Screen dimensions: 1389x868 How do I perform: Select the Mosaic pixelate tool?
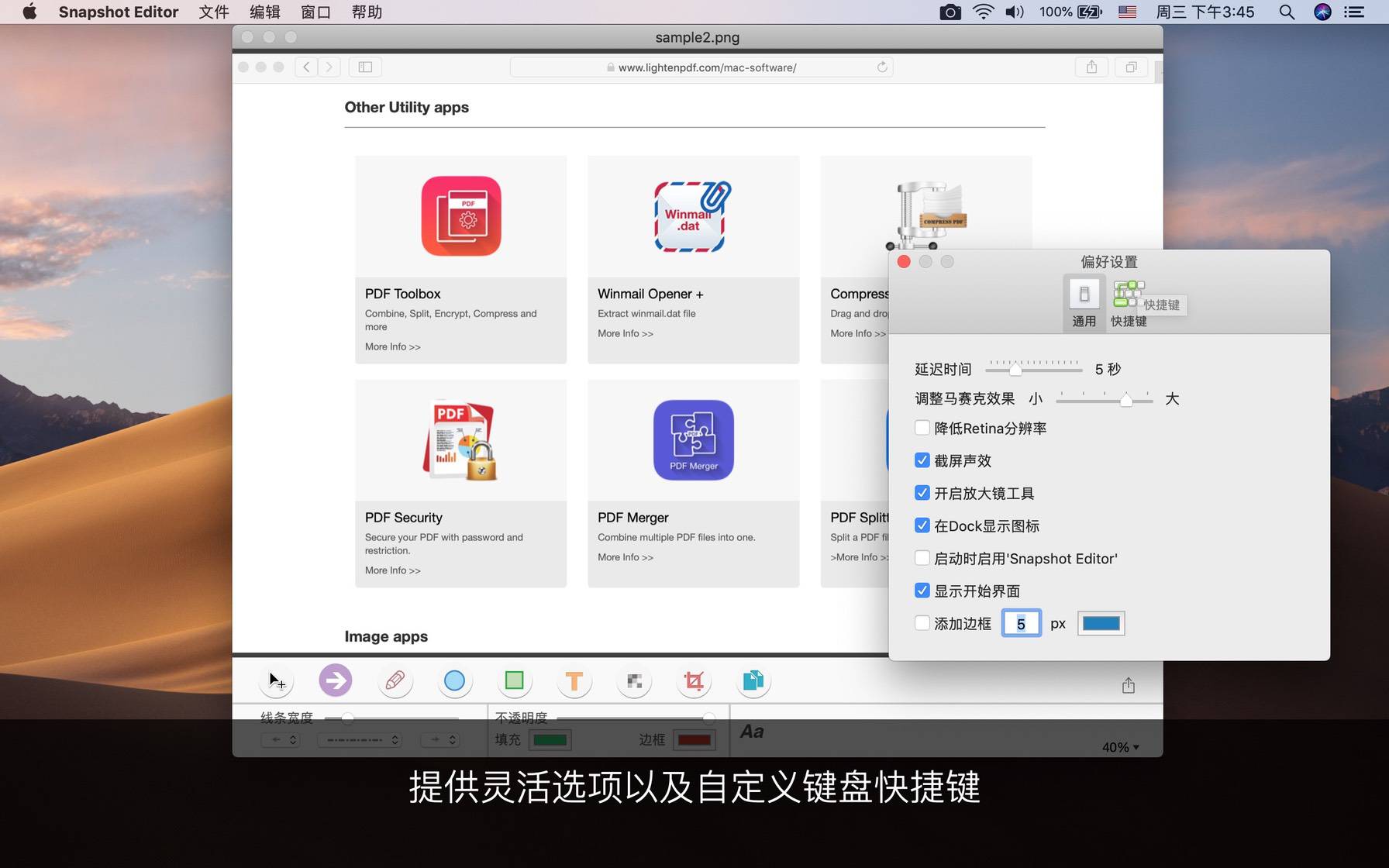click(x=634, y=681)
